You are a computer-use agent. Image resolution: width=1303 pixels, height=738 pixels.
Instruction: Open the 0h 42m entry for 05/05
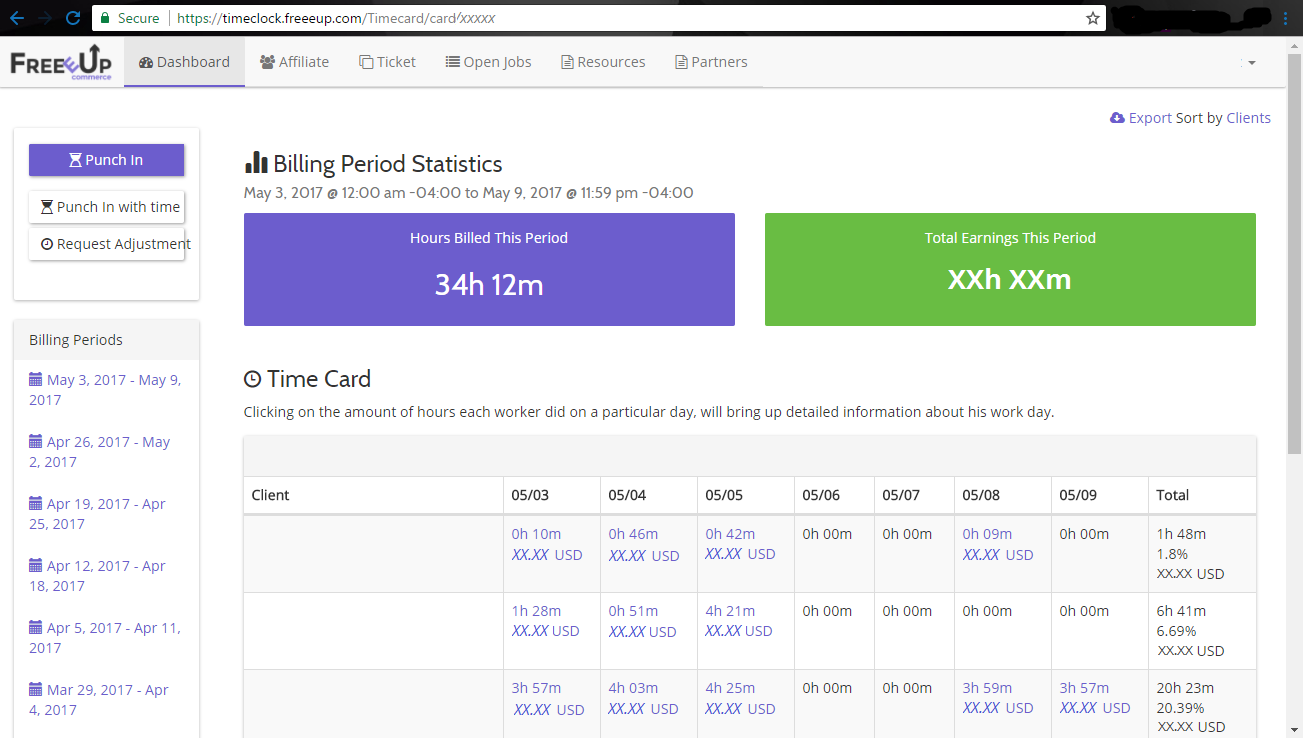(x=730, y=534)
